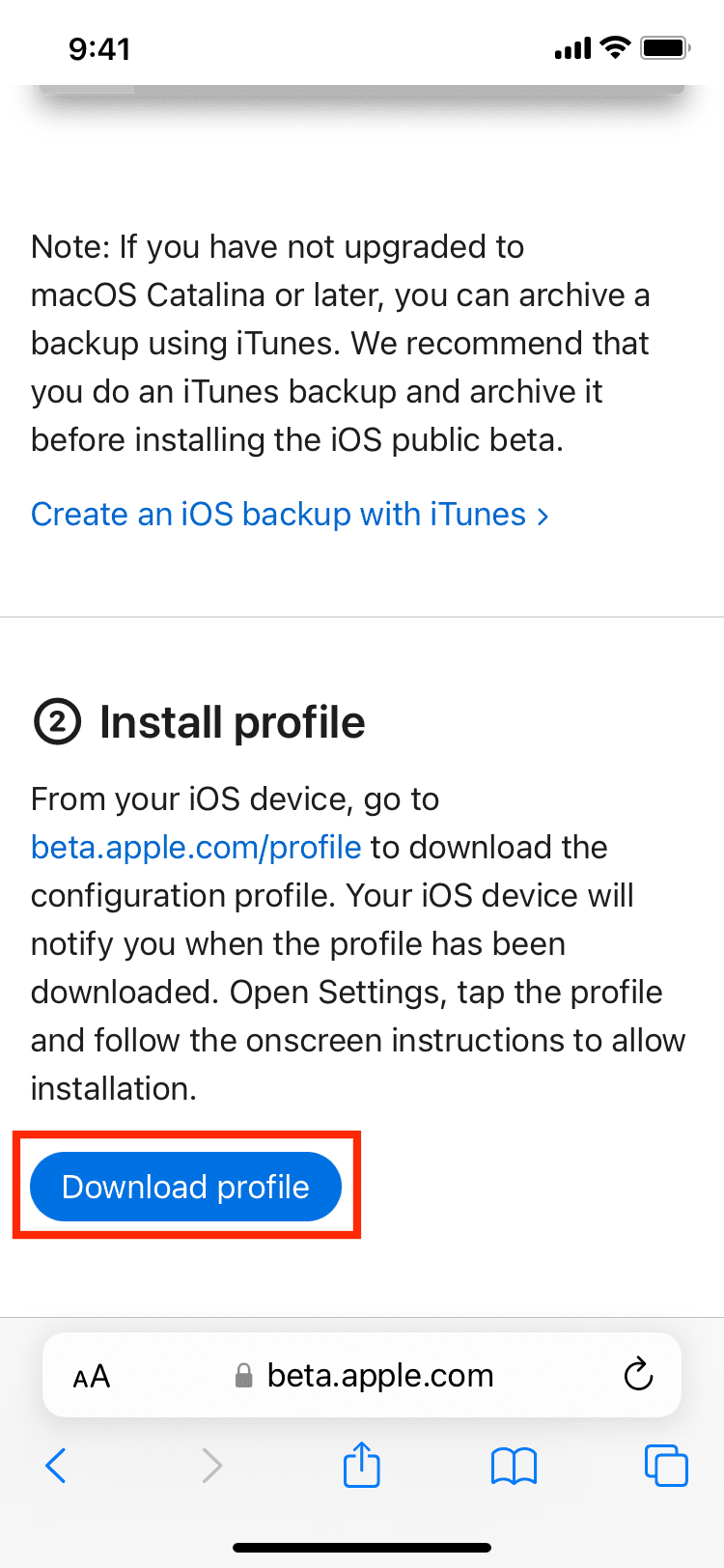This screenshot has height=1568, width=724.
Task: Follow Create an iOS backup with iTunes
Action: click(x=278, y=514)
